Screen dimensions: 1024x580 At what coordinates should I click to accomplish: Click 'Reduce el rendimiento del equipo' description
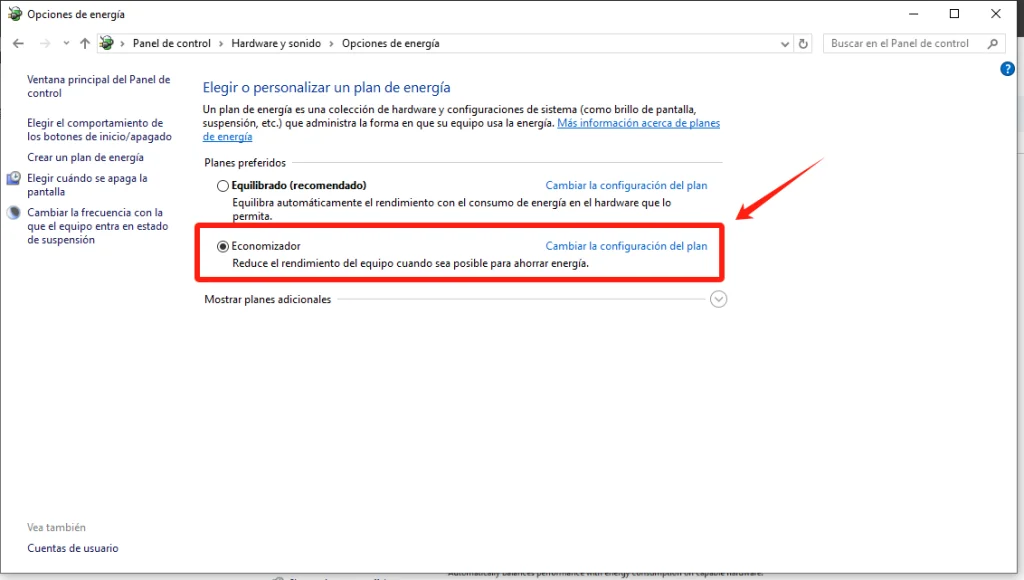coord(411,263)
